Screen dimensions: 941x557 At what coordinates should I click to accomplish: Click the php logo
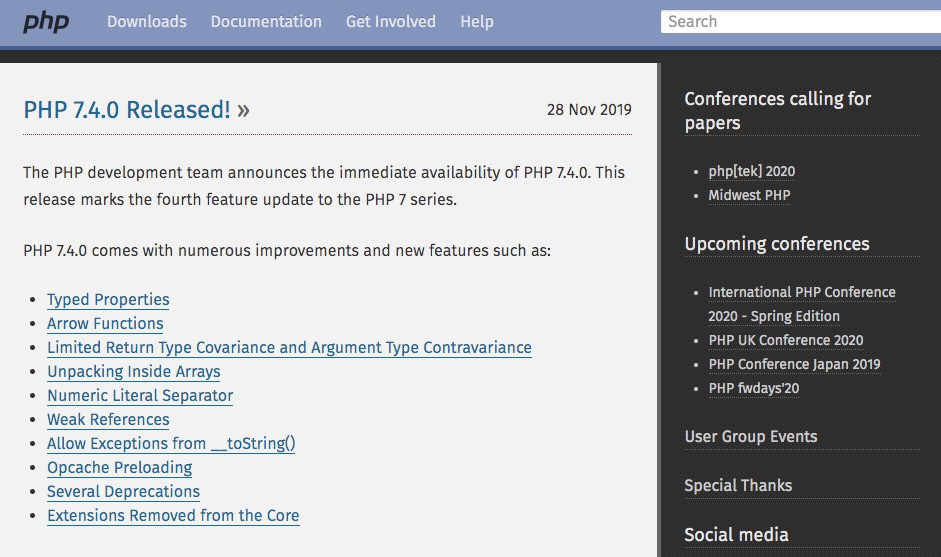(46, 21)
